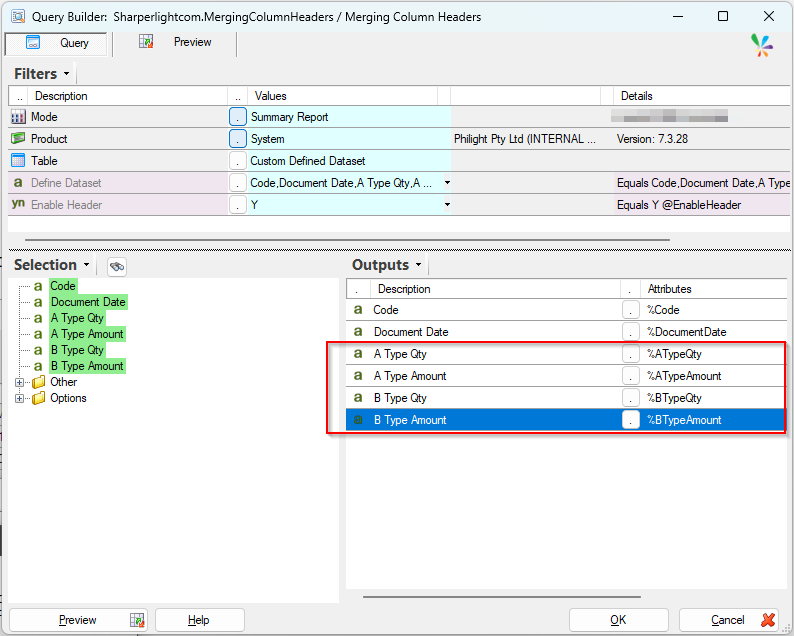Click the Sharperlight logo icon
Image resolution: width=794 pixels, height=636 pixels.
point(762,45)
